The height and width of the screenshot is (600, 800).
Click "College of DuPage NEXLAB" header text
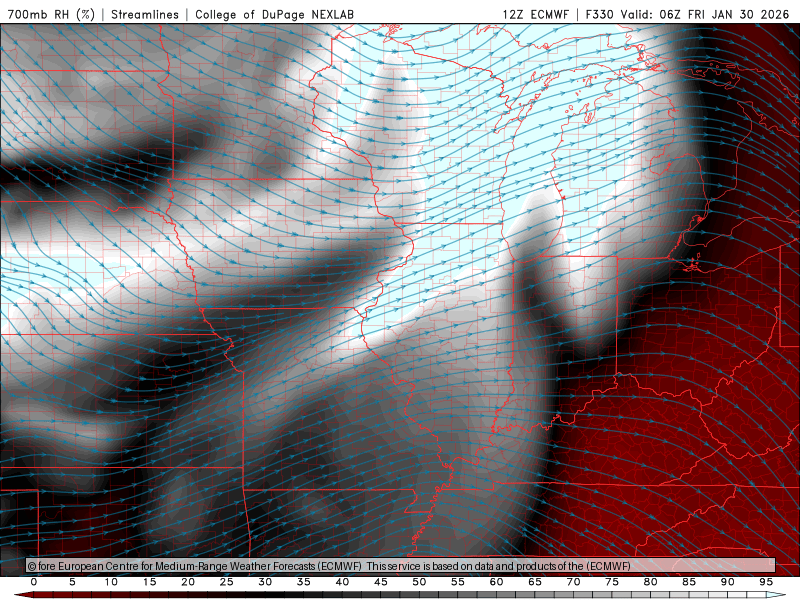(274, 14)
